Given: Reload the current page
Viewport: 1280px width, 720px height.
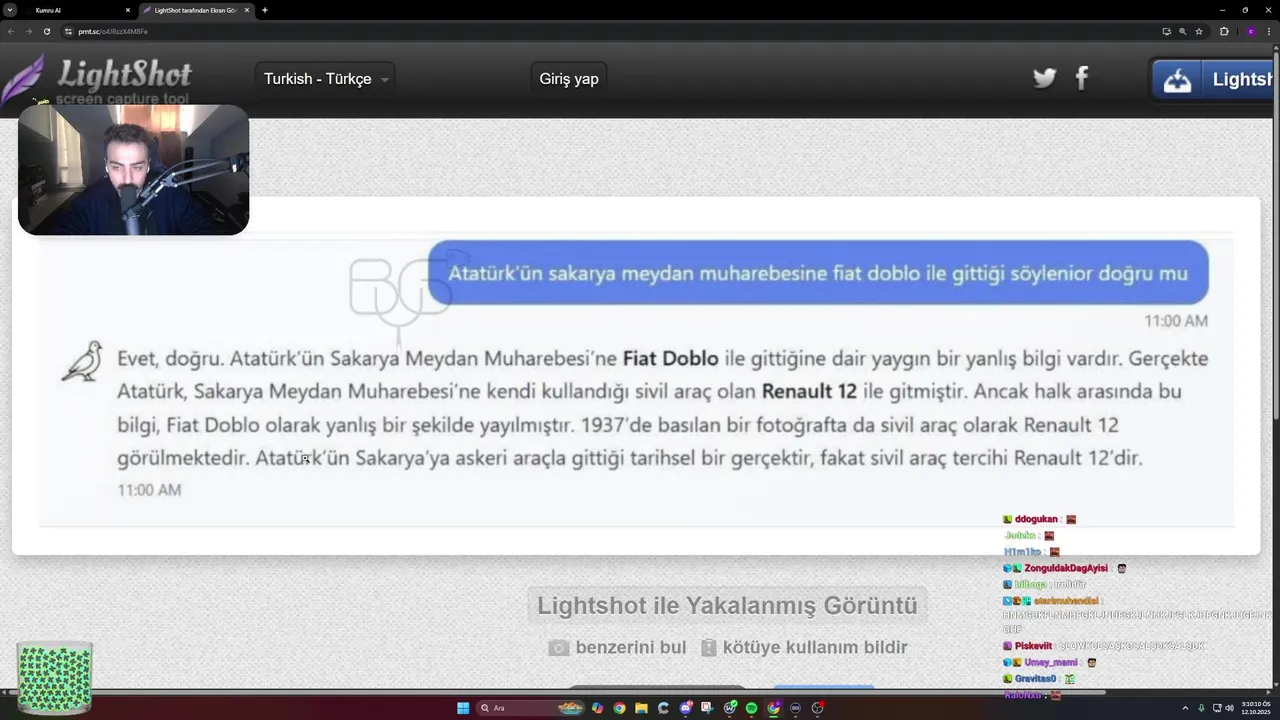Looking at the screenshot, I should point(46,31).
